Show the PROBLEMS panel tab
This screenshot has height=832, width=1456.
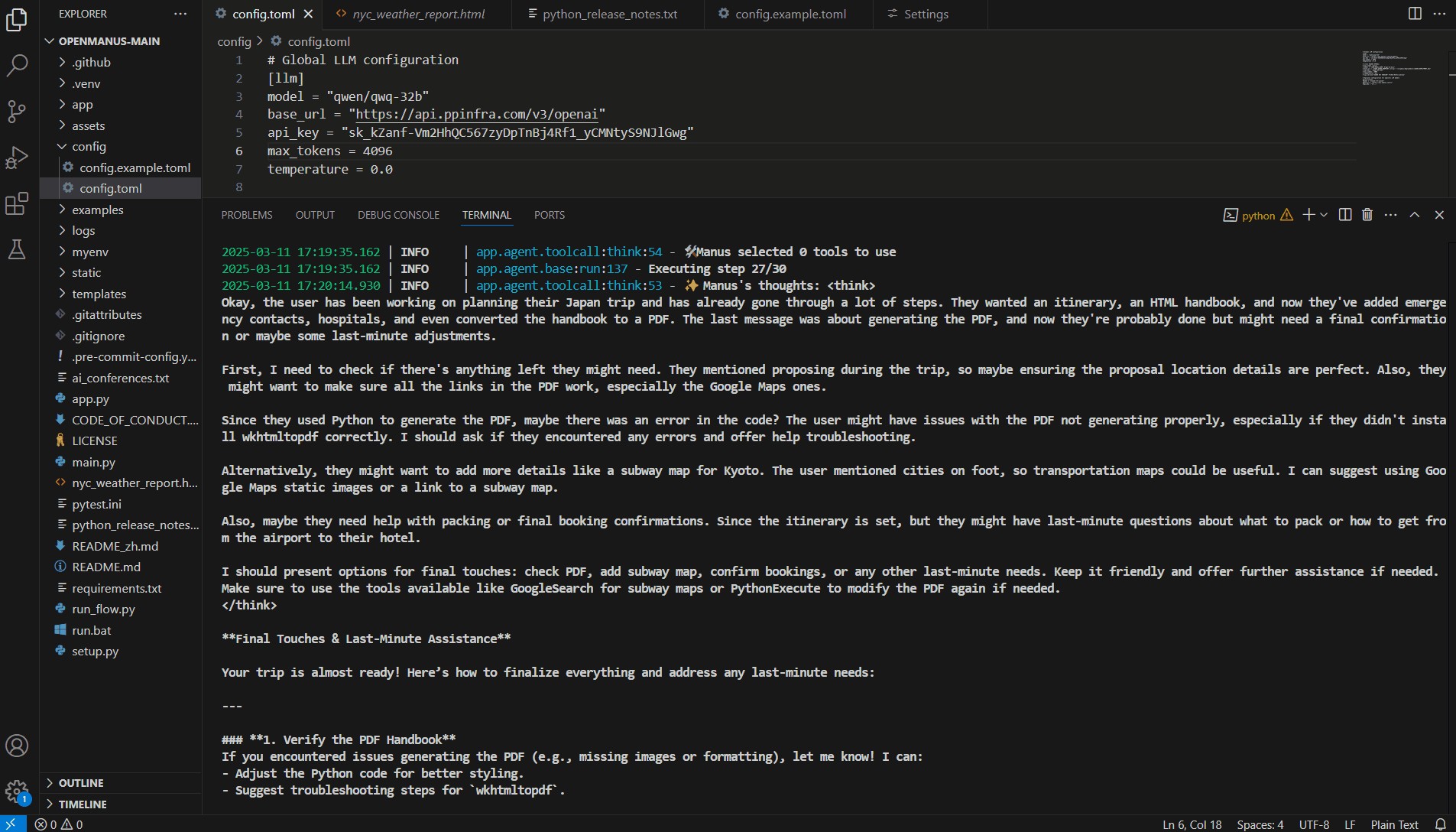247,215
